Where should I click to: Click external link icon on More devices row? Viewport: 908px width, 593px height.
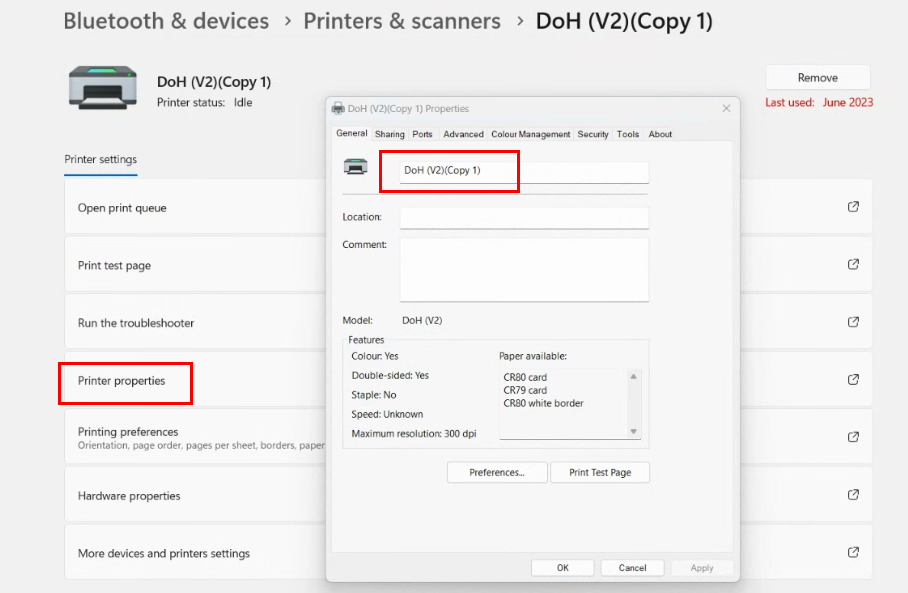click(853, 552)
